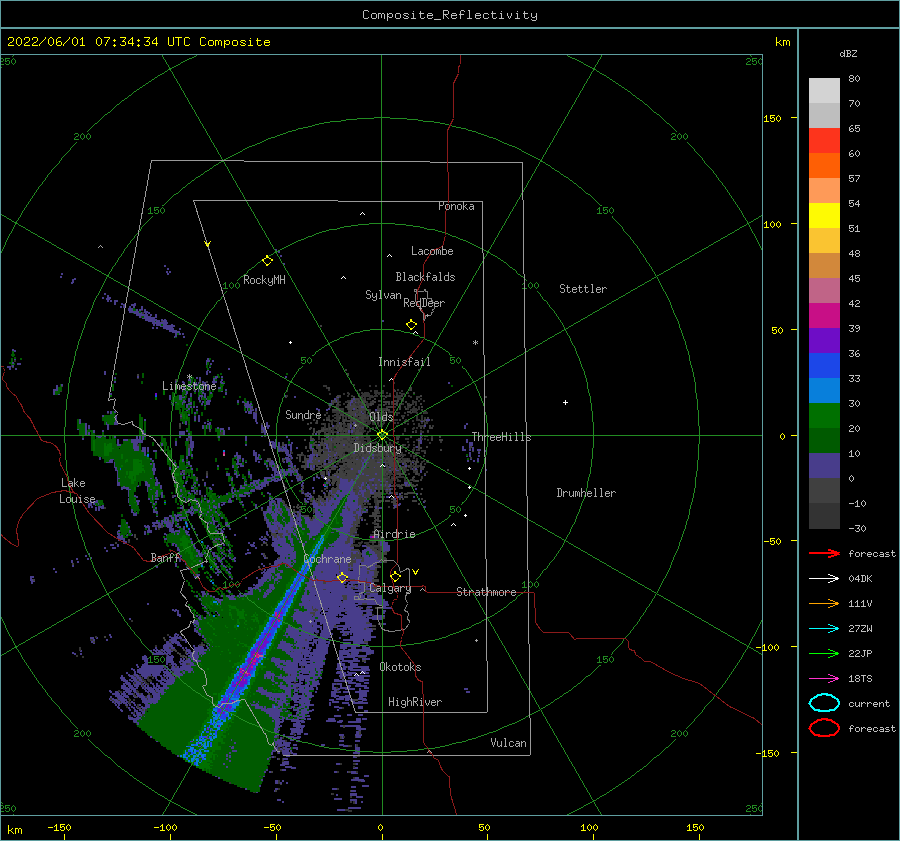Click the red forecast arrow in legend
The height and width of the screenshot is (841, 900).
824,553
